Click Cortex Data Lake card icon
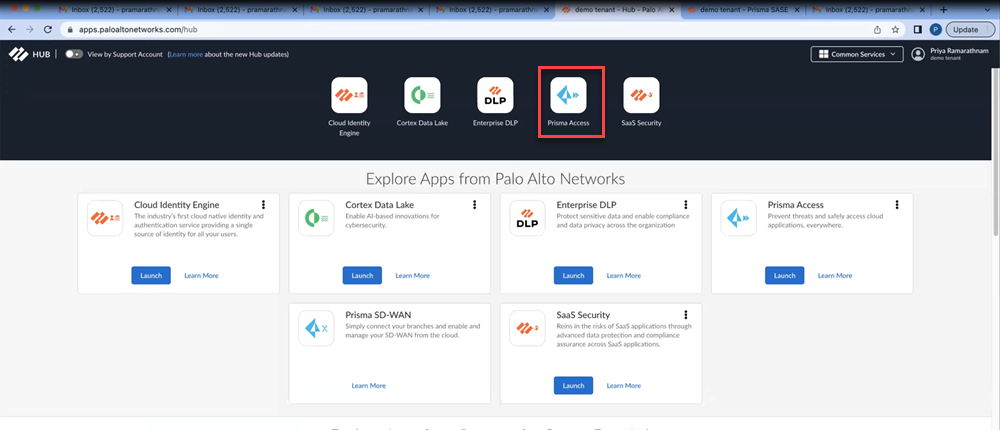The height and width of the screenshot is (430, 1000). 316,218
